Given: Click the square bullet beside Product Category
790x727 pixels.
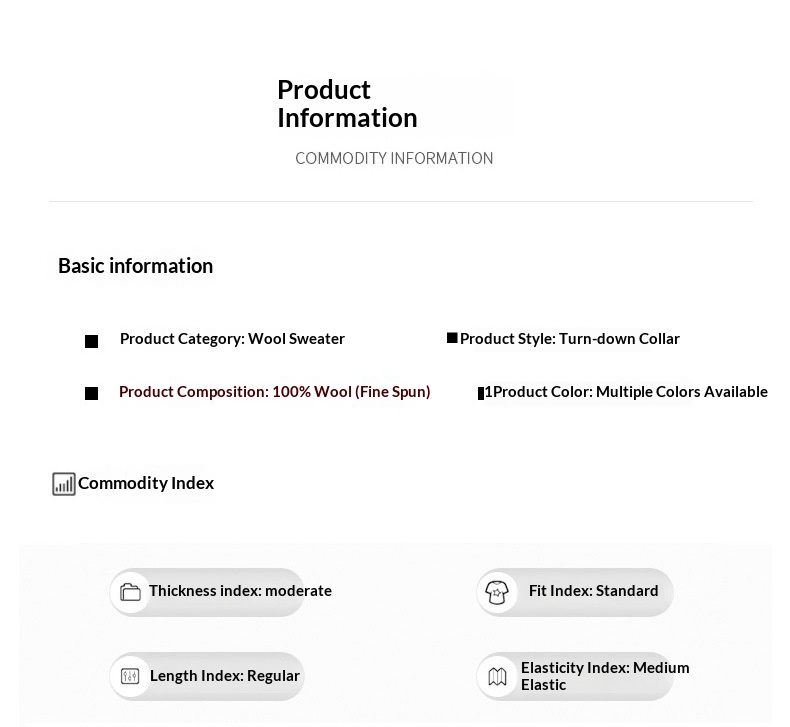Looking at the screenshot, I should point(92,342).
